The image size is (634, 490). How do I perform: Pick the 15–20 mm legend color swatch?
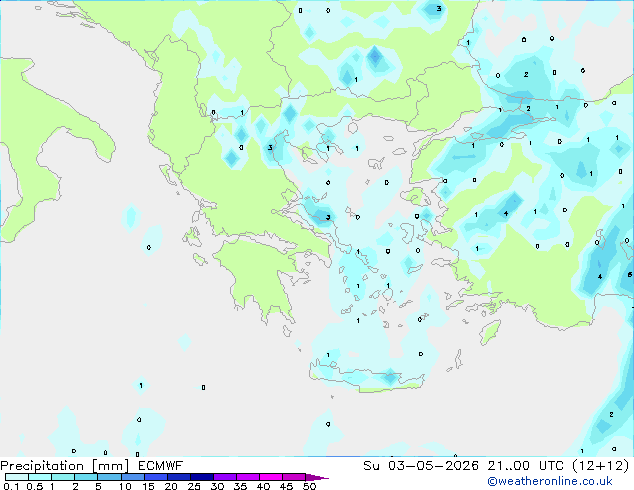(155, 477)
